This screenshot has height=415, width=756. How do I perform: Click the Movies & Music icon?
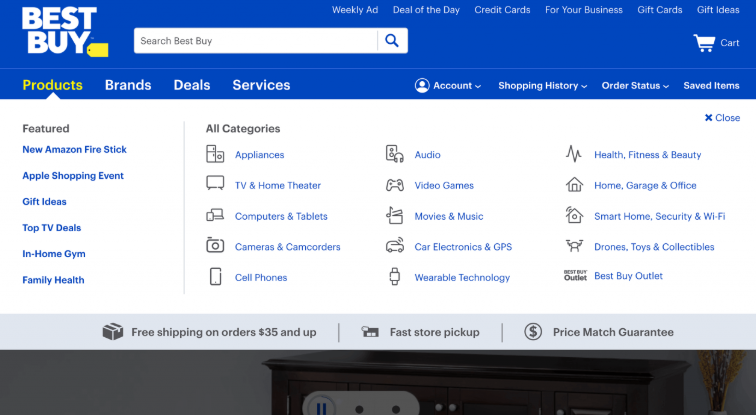394,215
